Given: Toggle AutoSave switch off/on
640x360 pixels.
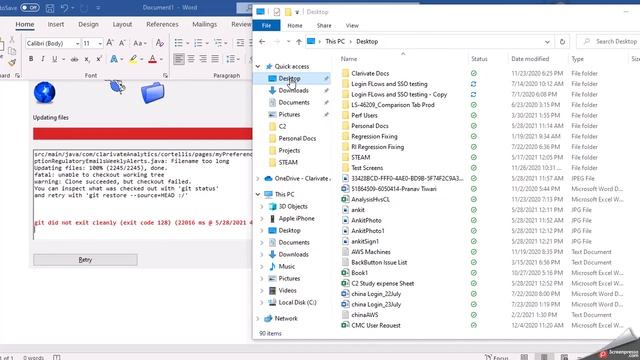Looking at the screenshot, I should click(29, 8).
